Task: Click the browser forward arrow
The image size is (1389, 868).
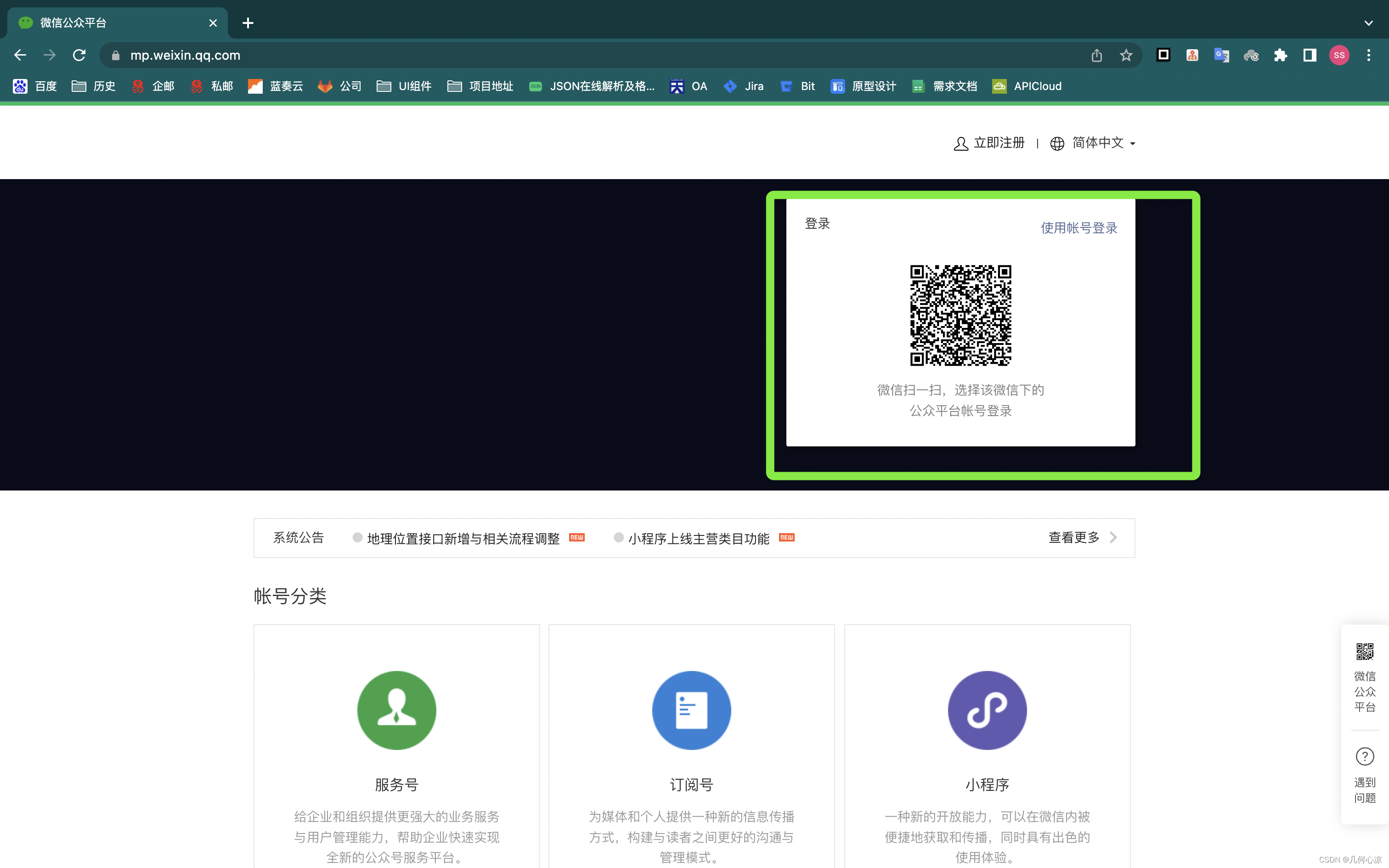Action: pyautogui.click(x=50, y=55)
